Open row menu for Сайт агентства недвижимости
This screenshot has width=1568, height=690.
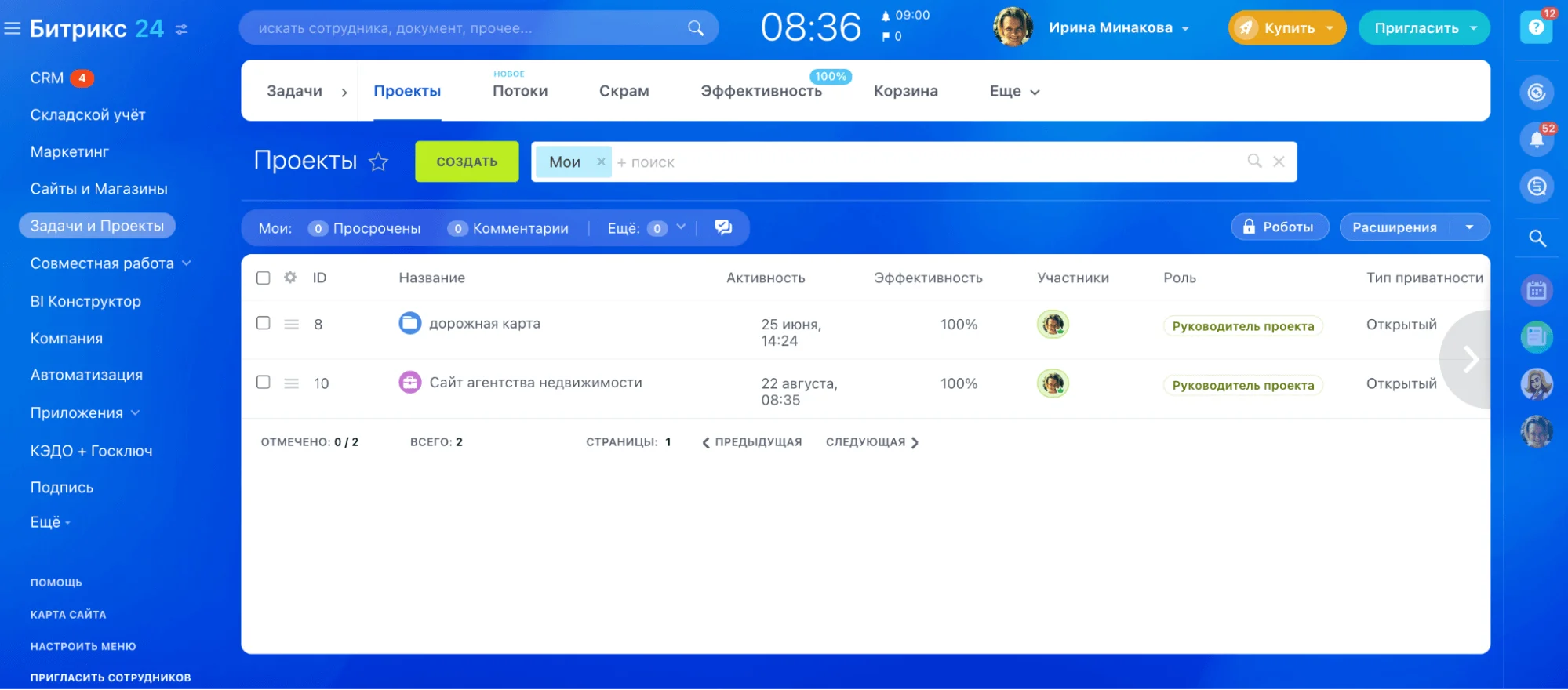(x=291, y=383)
